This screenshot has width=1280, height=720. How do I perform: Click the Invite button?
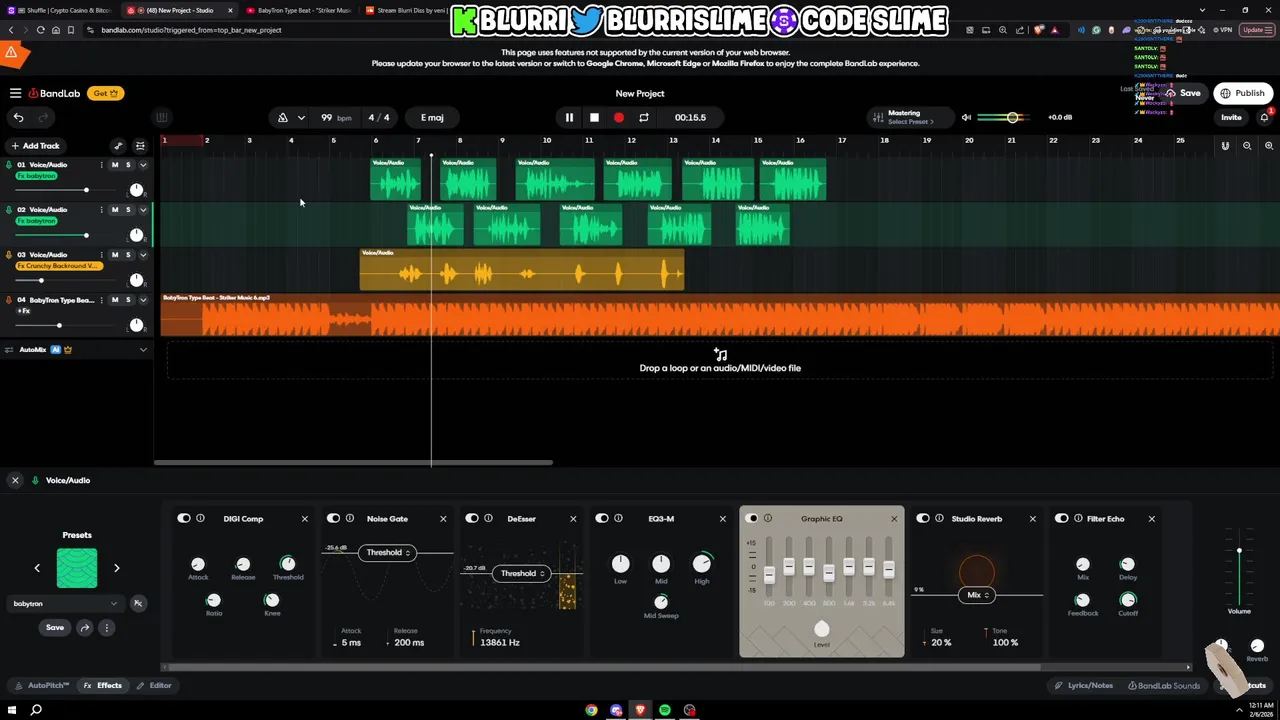click(x=1231, y=118)
